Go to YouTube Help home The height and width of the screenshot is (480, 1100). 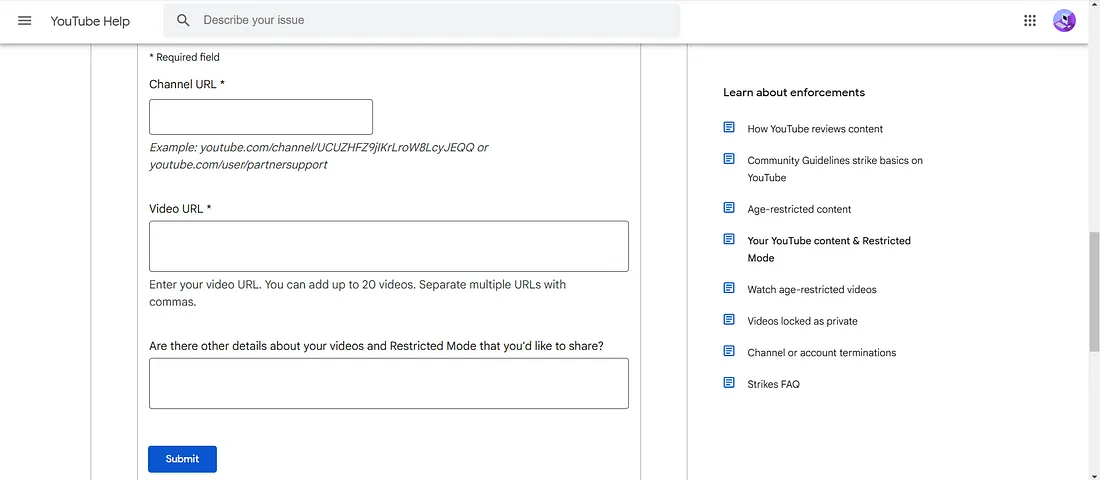point(90,21)
